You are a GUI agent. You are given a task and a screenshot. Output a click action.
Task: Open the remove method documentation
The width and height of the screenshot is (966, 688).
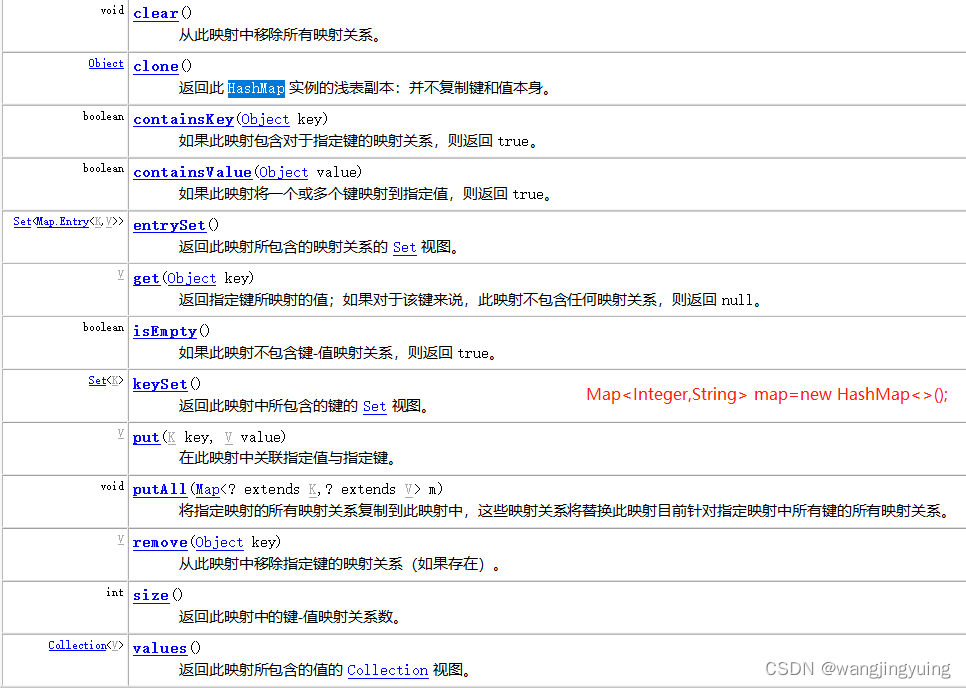click(160, 543)
